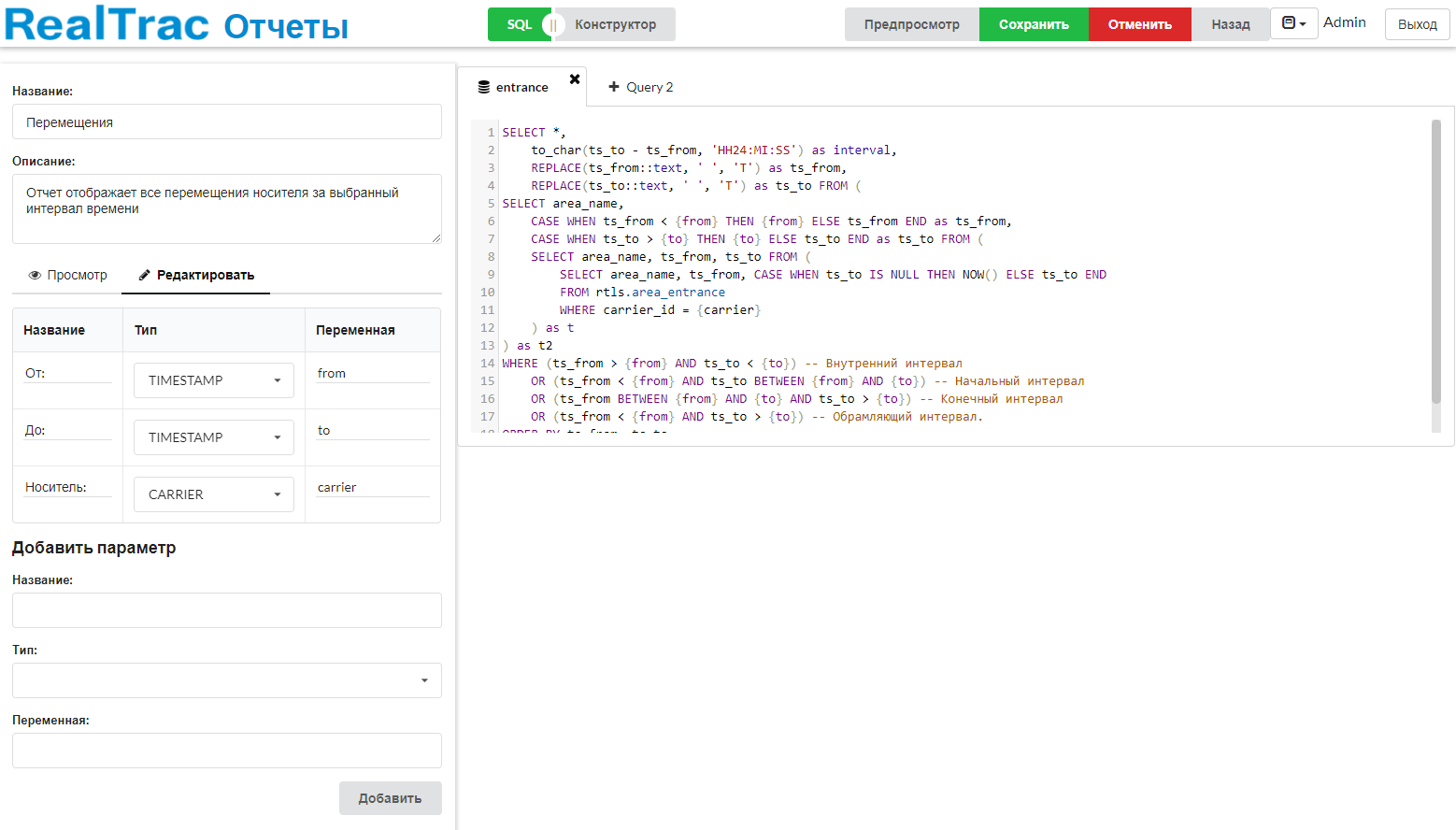Click the pencil icon beside Редактировать
This screenshot has height=830, width=1456.
[x=145, y=275]
